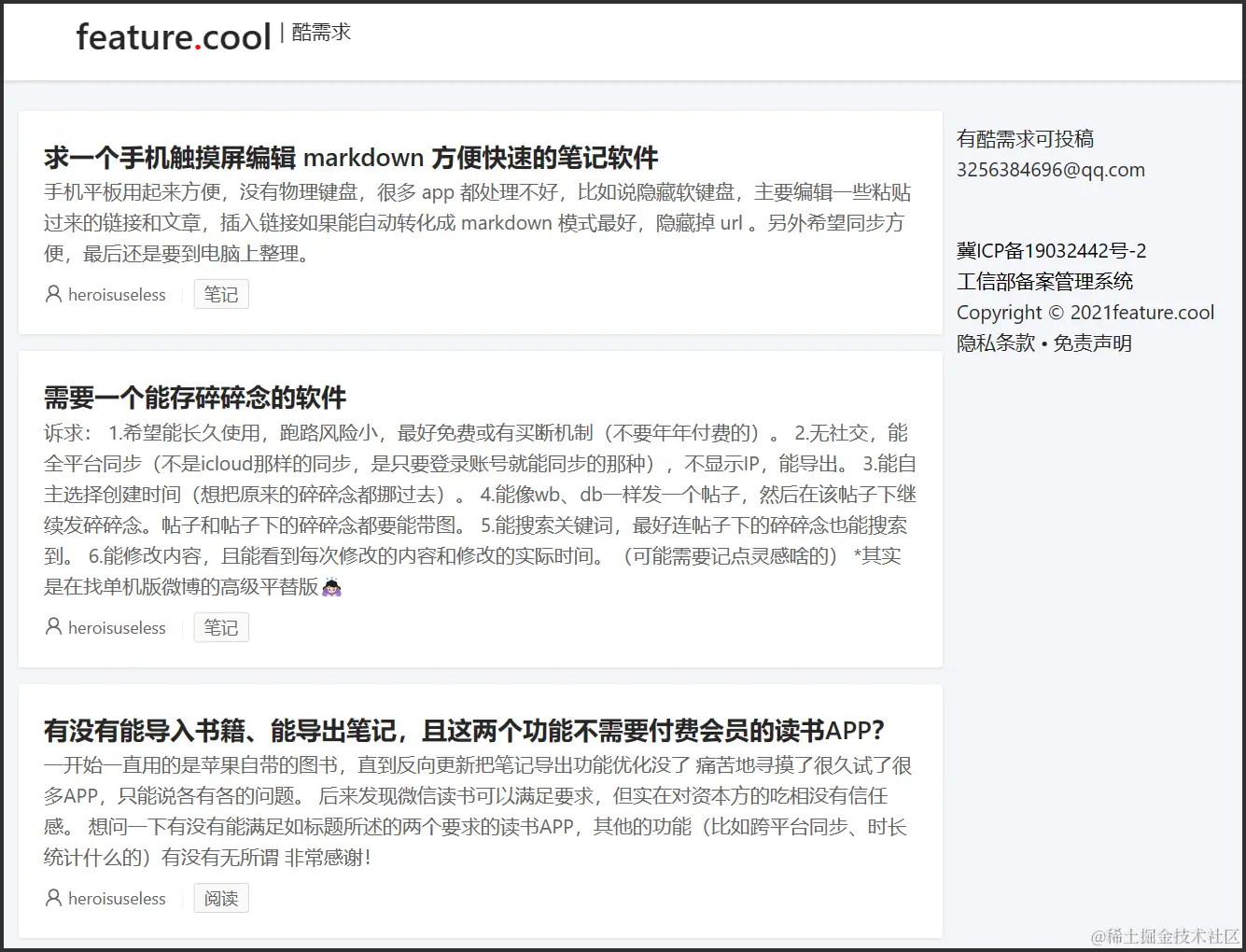The image size is (1246, 952).
Task: Click 碎碎念 post description starting 诉求
Action: (480, 510)
